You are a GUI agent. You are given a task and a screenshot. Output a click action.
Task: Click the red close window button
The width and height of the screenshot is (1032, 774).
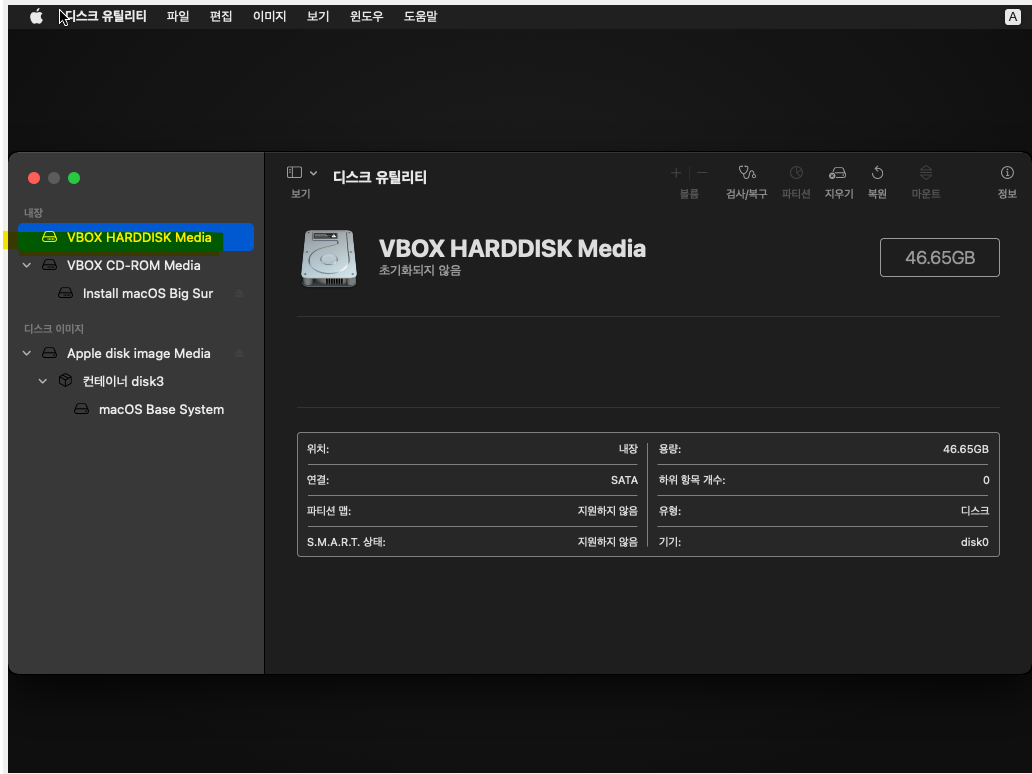34,178
